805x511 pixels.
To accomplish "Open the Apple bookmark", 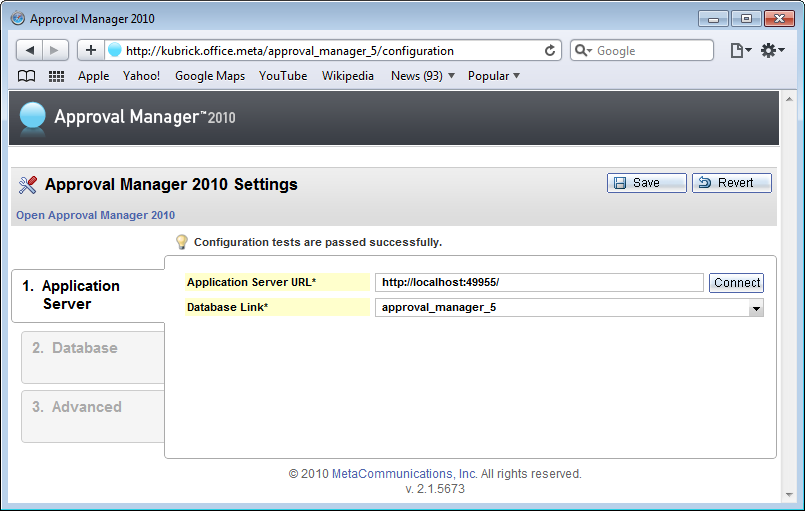I will click(93, 76).
